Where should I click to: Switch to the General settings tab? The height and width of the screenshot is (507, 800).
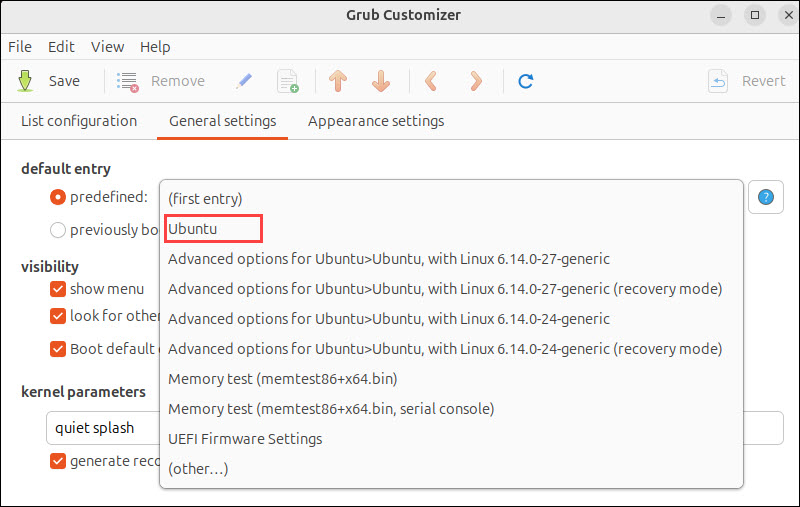pos(222,121)
